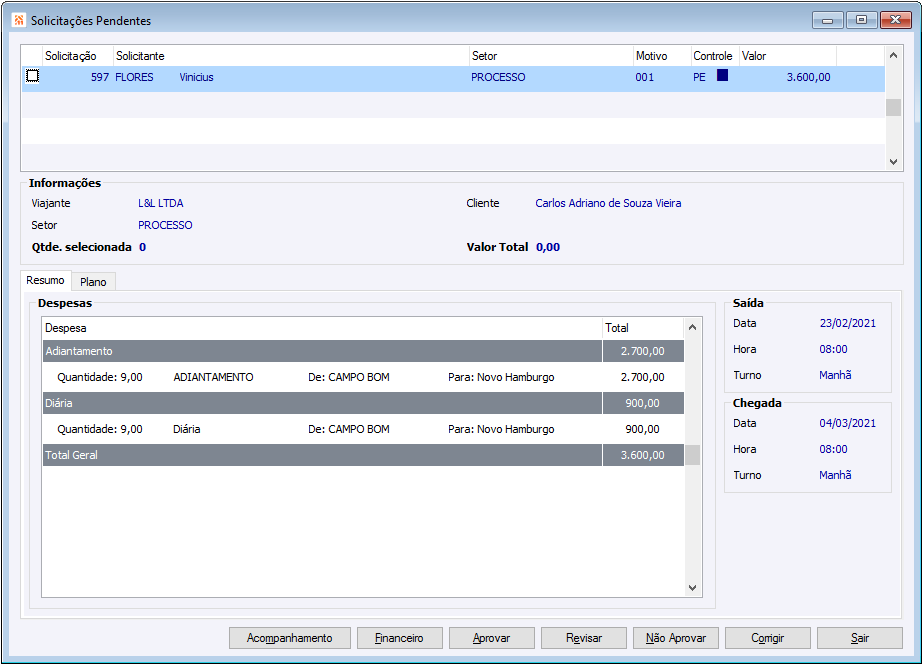Click the L&L LTDA traveler value
922x666 pixels.
click(x=161, y=203)
